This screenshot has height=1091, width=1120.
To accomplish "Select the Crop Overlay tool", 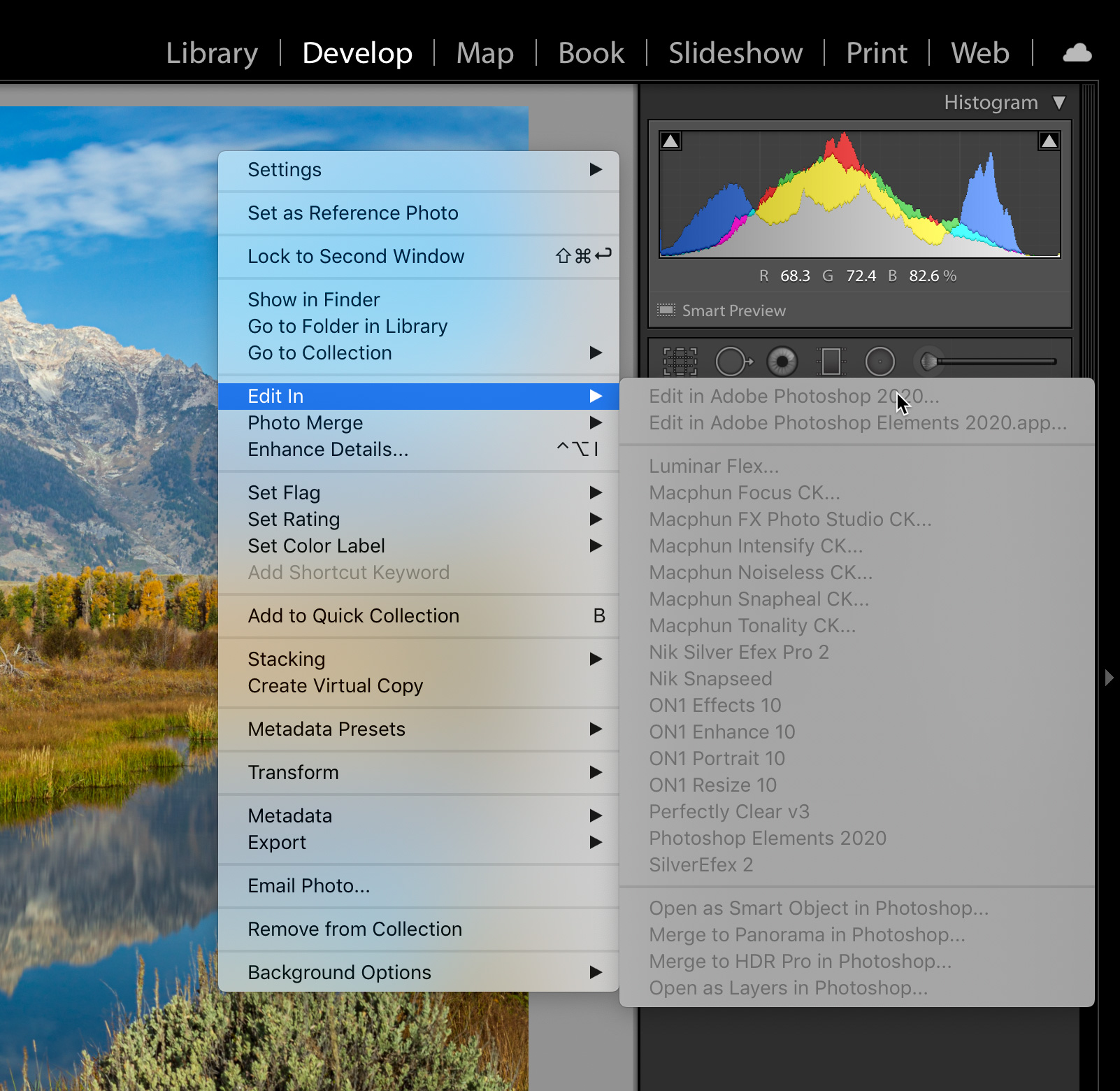I will (x=680, y=362).
